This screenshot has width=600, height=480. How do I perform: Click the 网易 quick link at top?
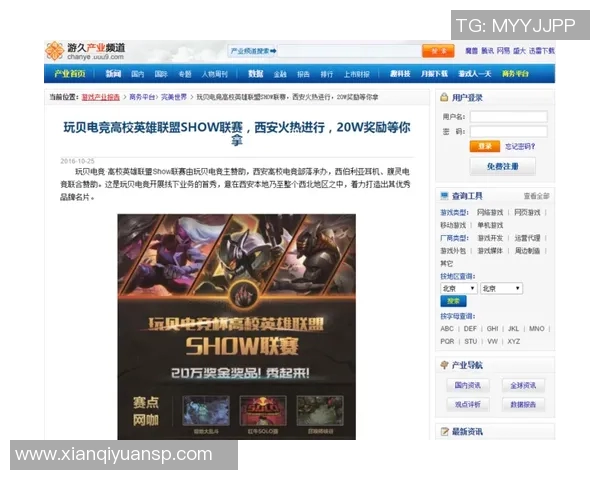[503, 51]
